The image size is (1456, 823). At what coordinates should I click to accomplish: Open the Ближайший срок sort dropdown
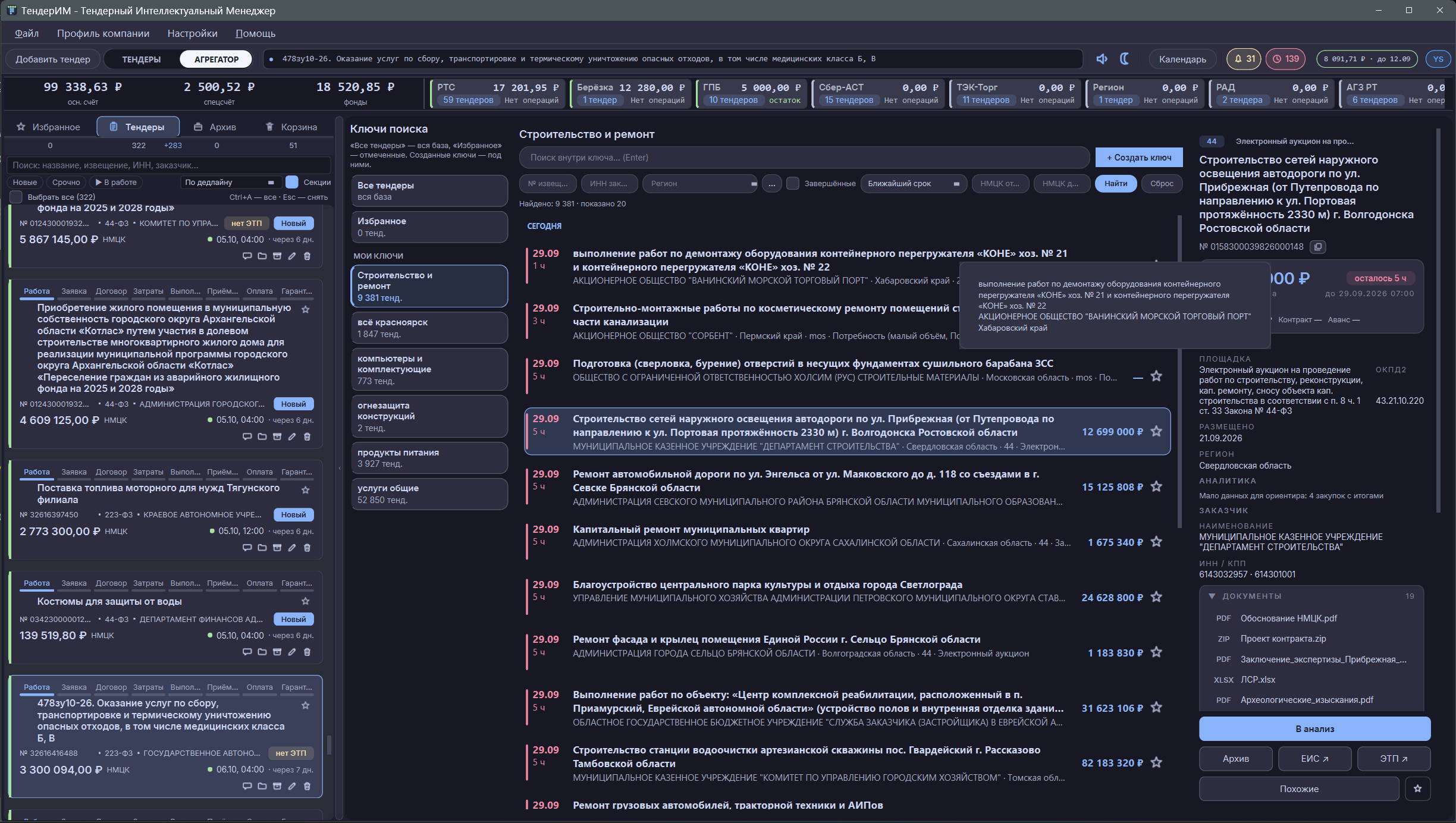coord(914,184)
